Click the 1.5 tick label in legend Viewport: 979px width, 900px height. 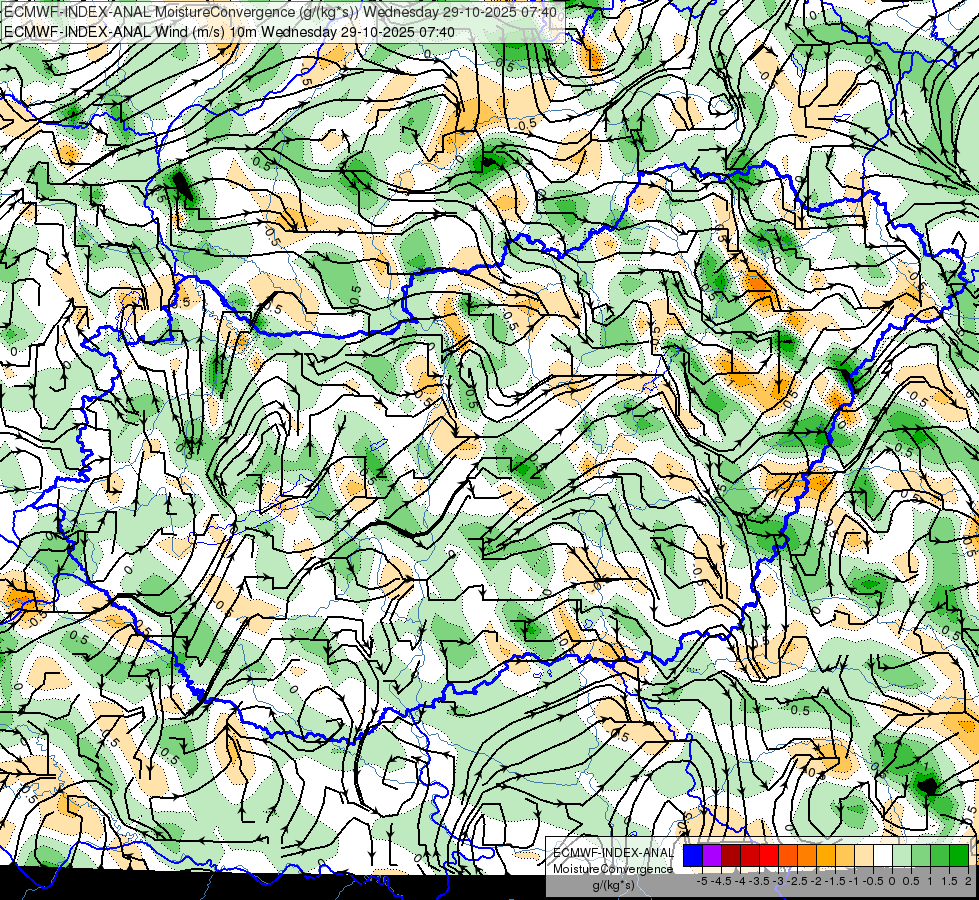(950, 881)
